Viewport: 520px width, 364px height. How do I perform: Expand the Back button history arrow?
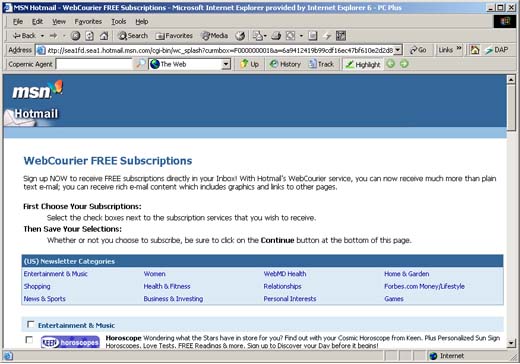(42, 36)
